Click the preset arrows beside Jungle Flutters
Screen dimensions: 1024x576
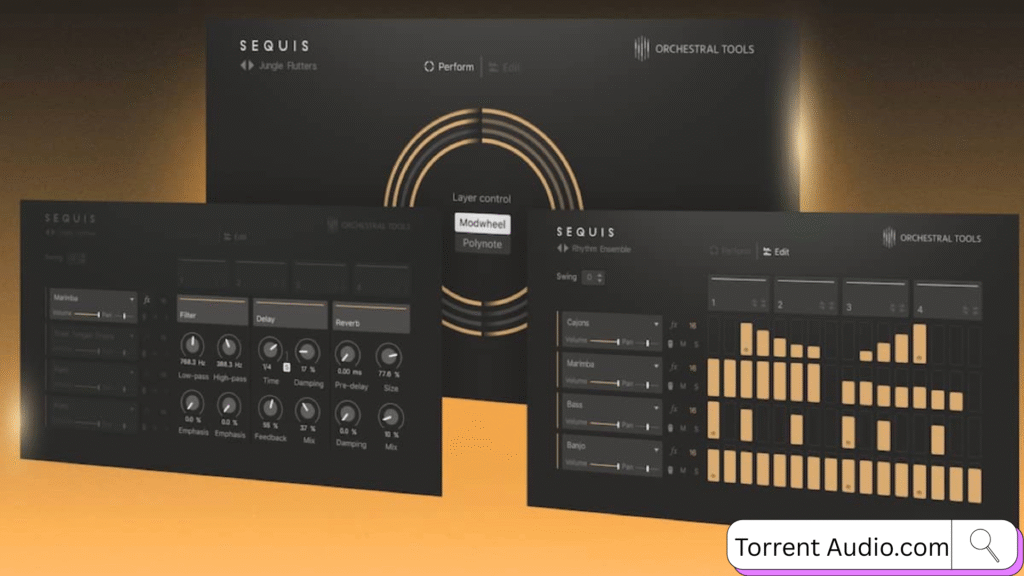[246, 66]
